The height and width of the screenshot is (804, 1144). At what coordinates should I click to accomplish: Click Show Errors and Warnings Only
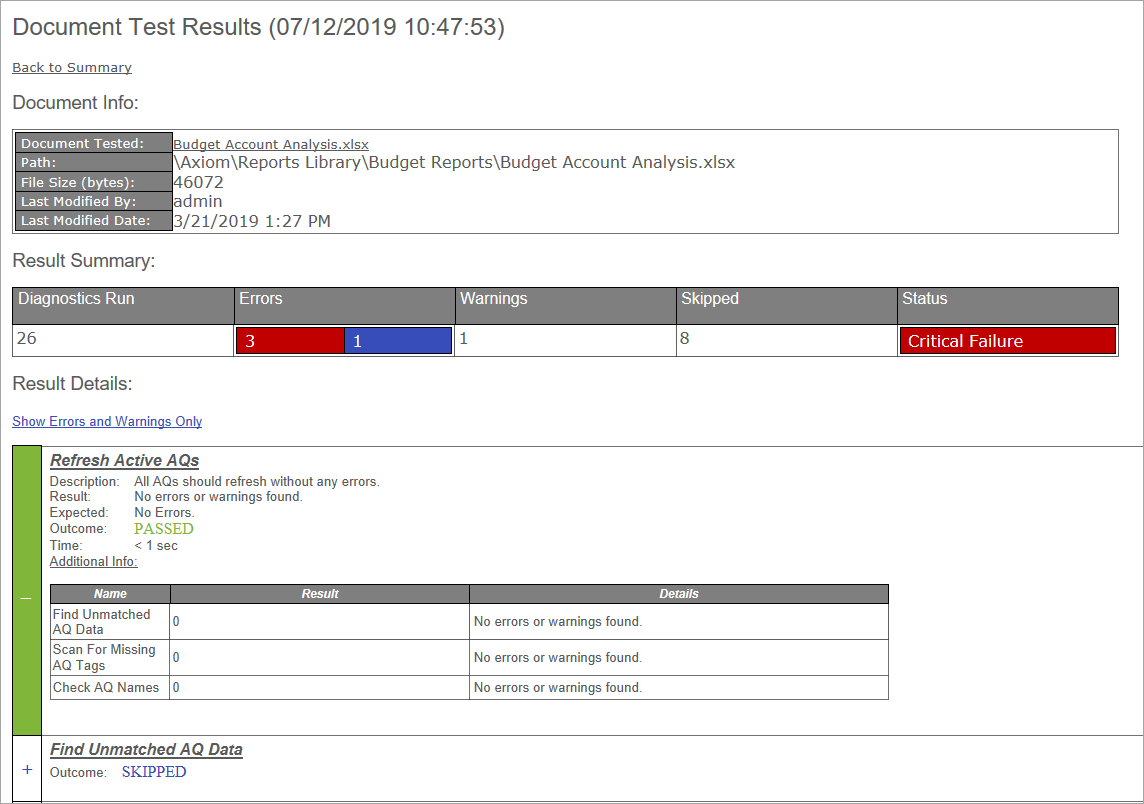pos(107,422)
